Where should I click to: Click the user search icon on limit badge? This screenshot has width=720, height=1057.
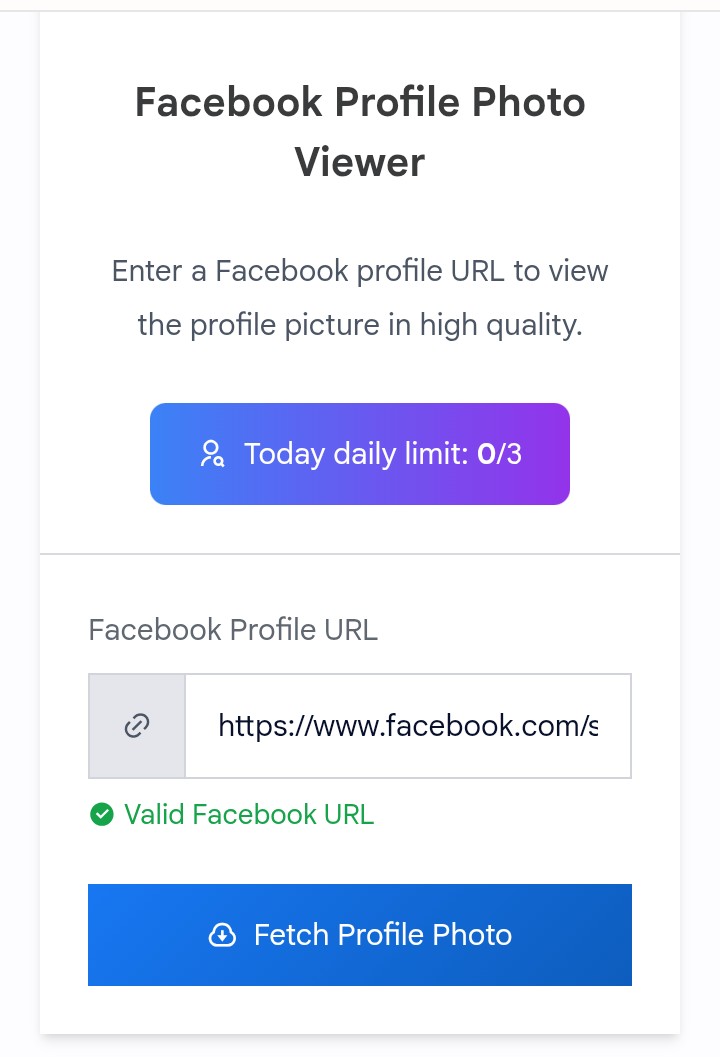tap(212, 454)
